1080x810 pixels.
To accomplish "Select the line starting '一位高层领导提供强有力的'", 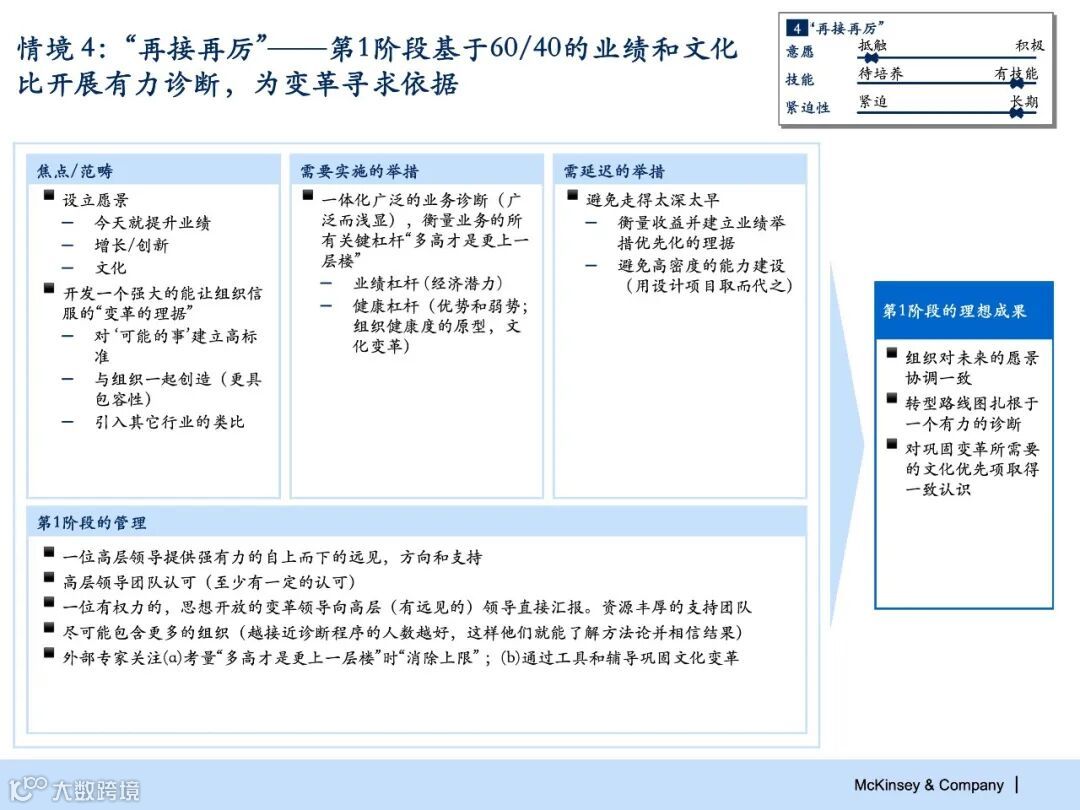I will pos(272,557).
